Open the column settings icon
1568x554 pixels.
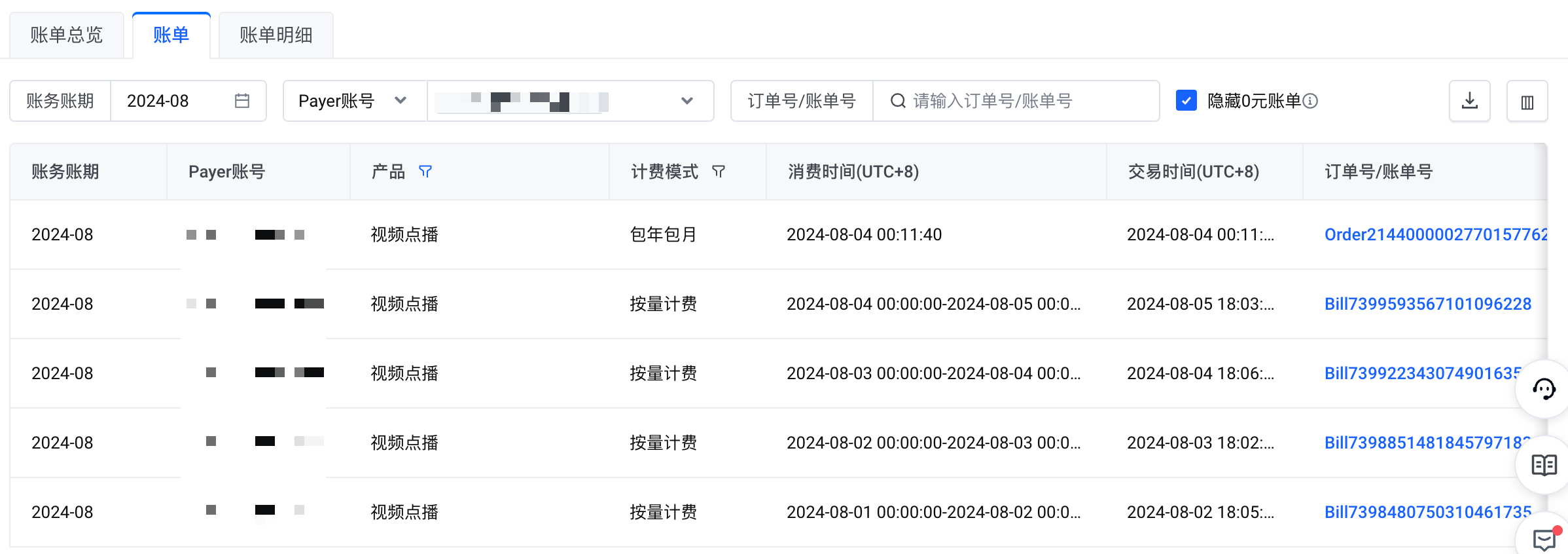click(1527, 101)
